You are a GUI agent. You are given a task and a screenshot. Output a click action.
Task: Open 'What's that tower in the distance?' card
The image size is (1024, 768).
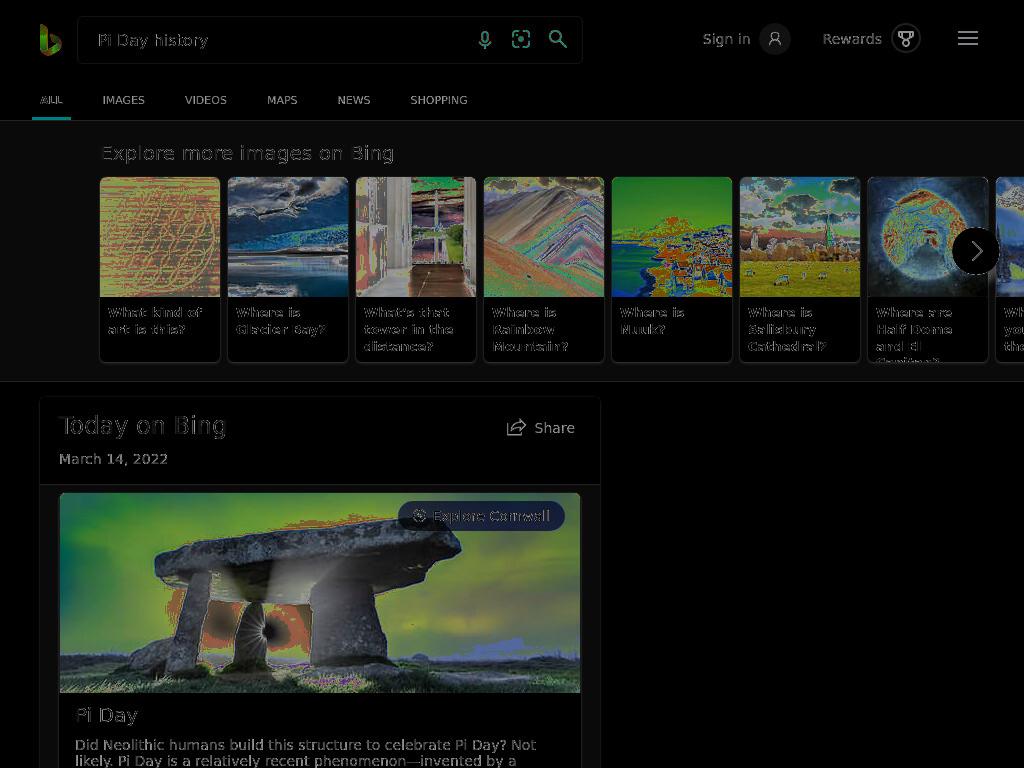[x=416, y=269]
